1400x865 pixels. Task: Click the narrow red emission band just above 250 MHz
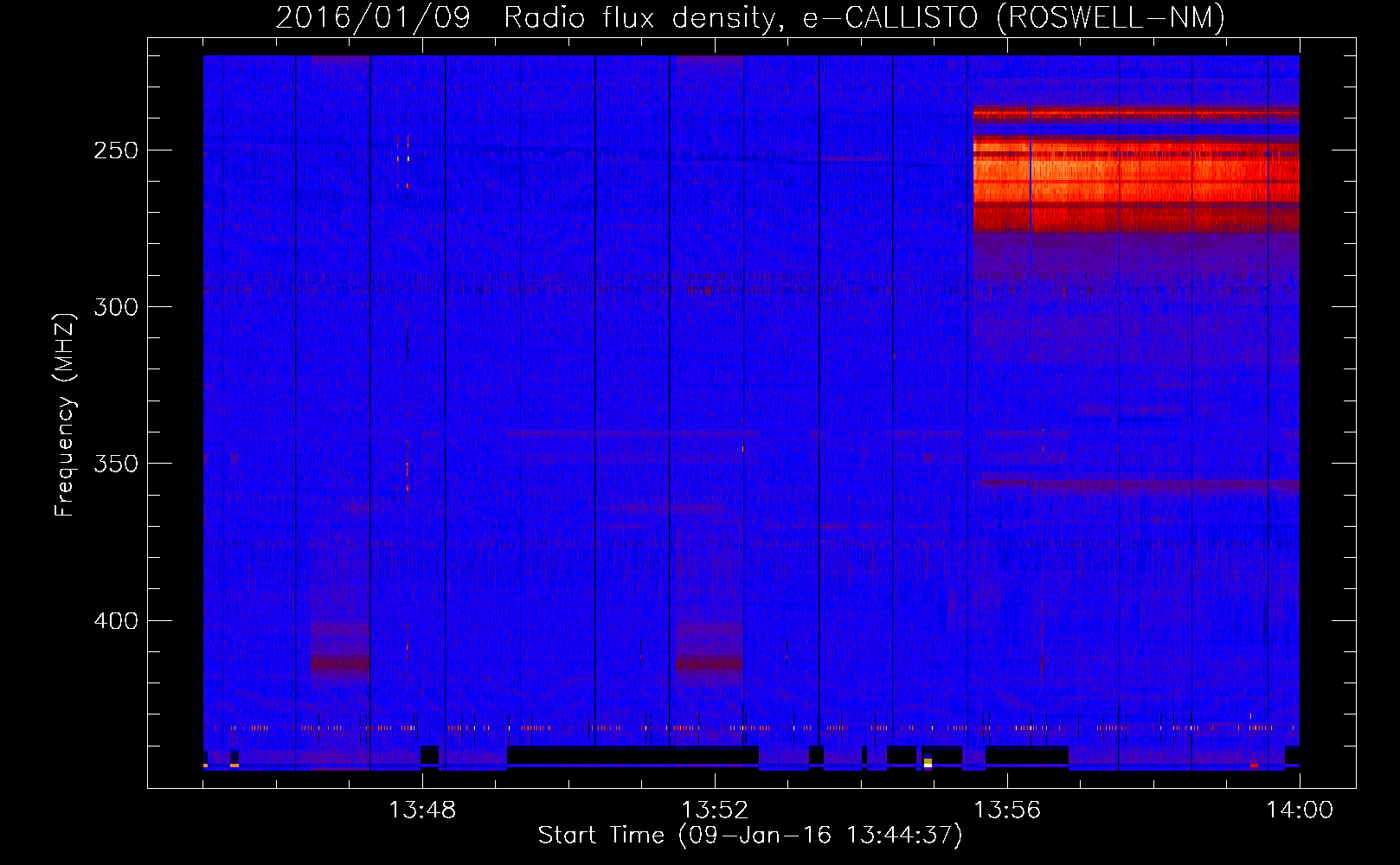tap(1136, 112)
